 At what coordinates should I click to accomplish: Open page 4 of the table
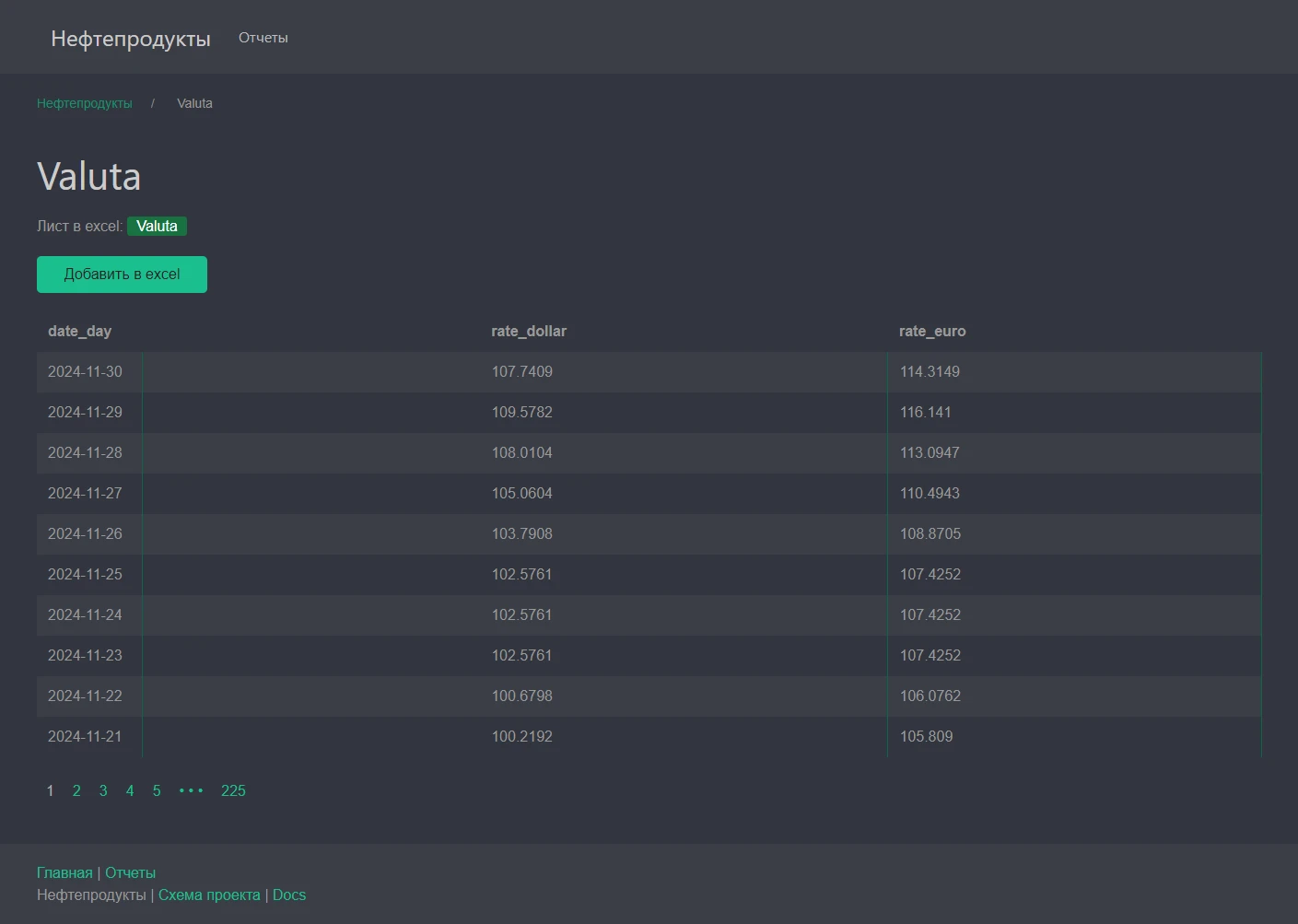tap(130, 791)
